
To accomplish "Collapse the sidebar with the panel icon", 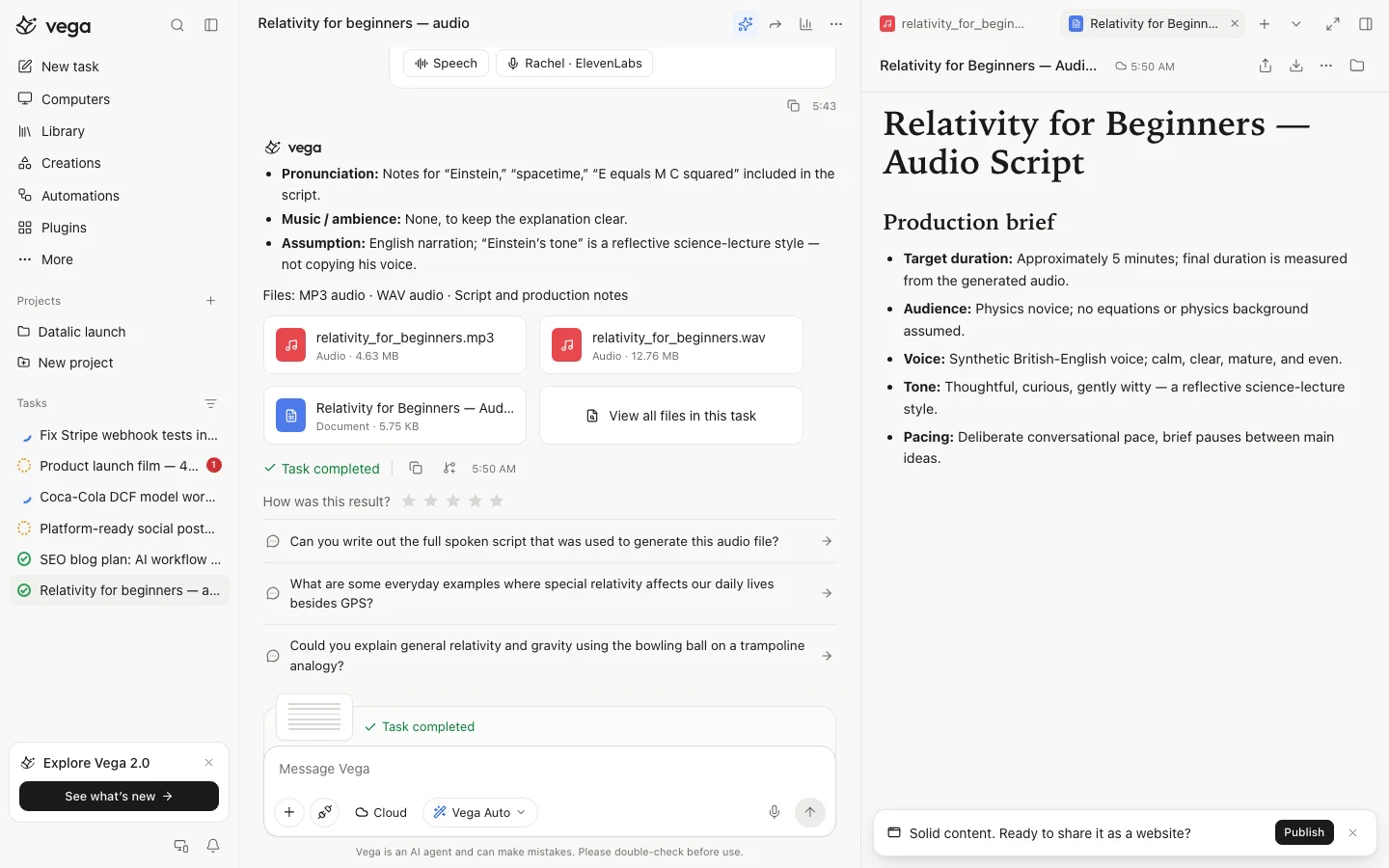I will coord(211,25).
